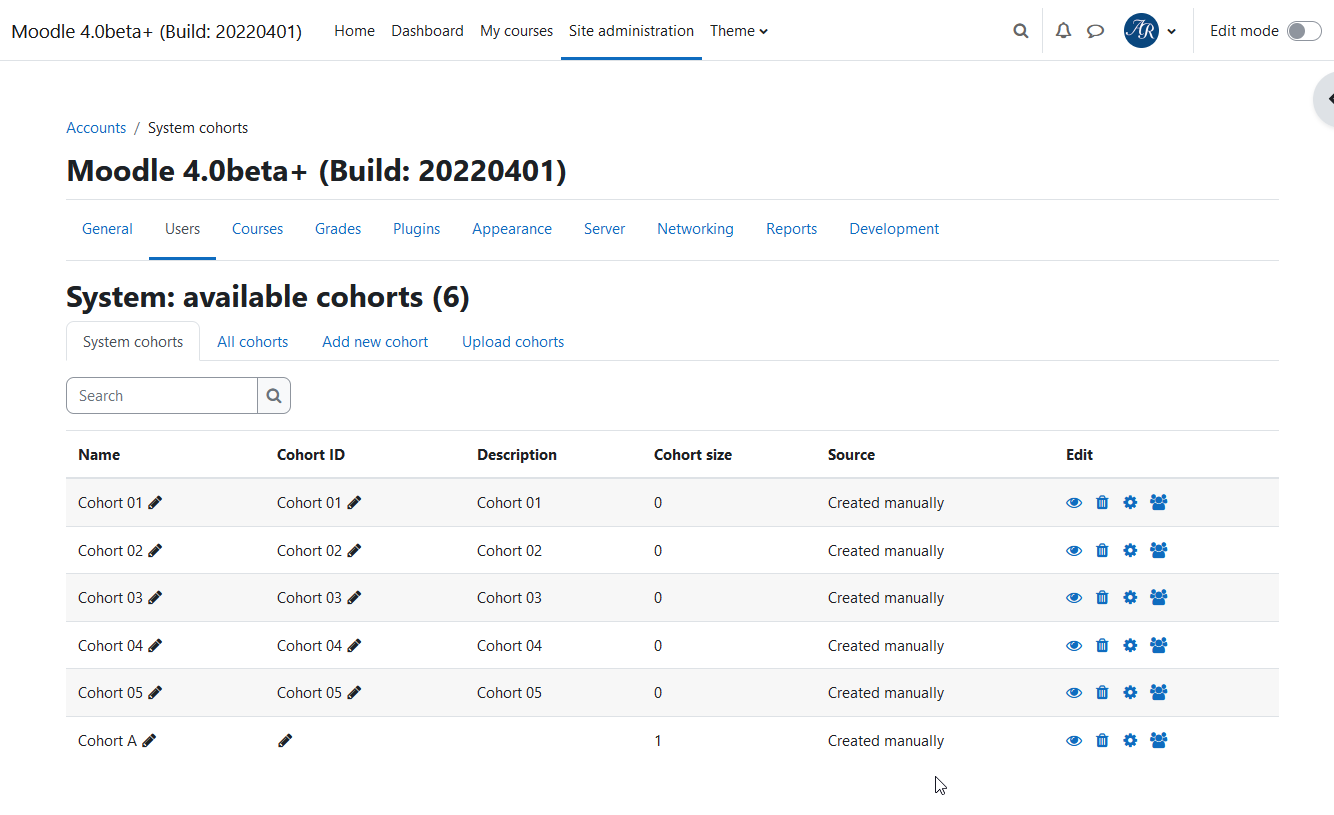Edit name pencil for Cohort 01
This screenshot has width=1334, height=815.
point(155,503)
